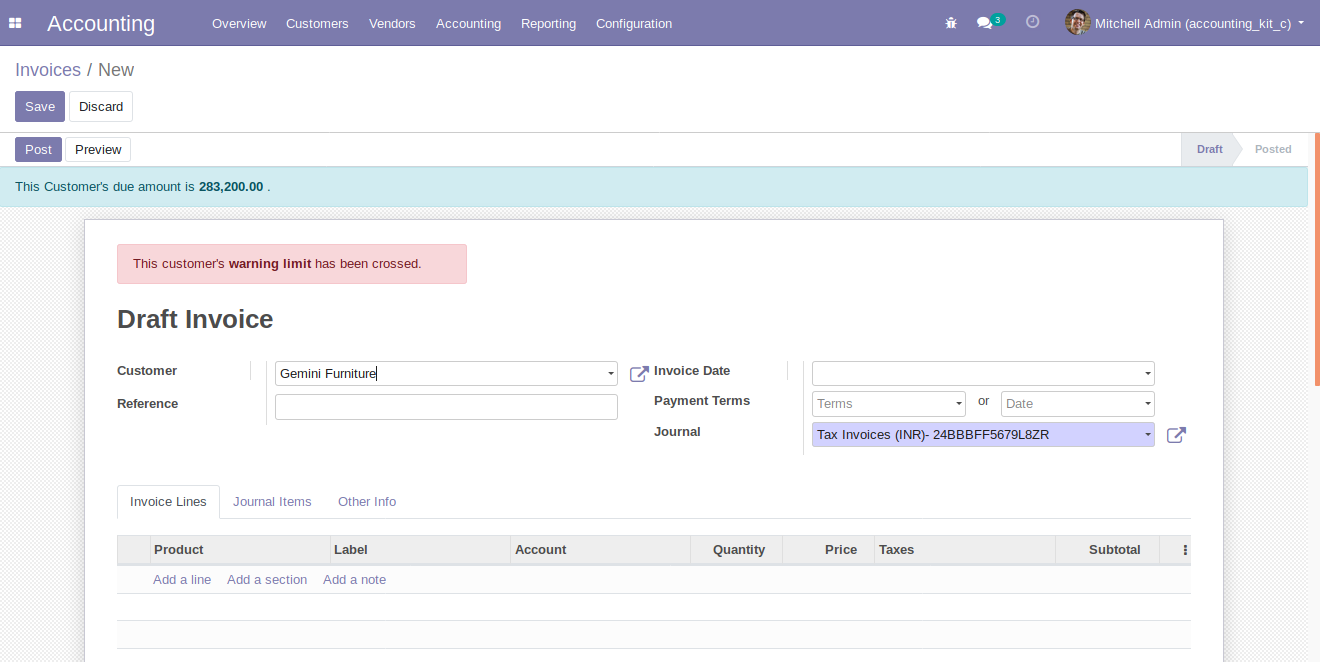Open the Invoice Date picker dropdown

click(1147, 374)
